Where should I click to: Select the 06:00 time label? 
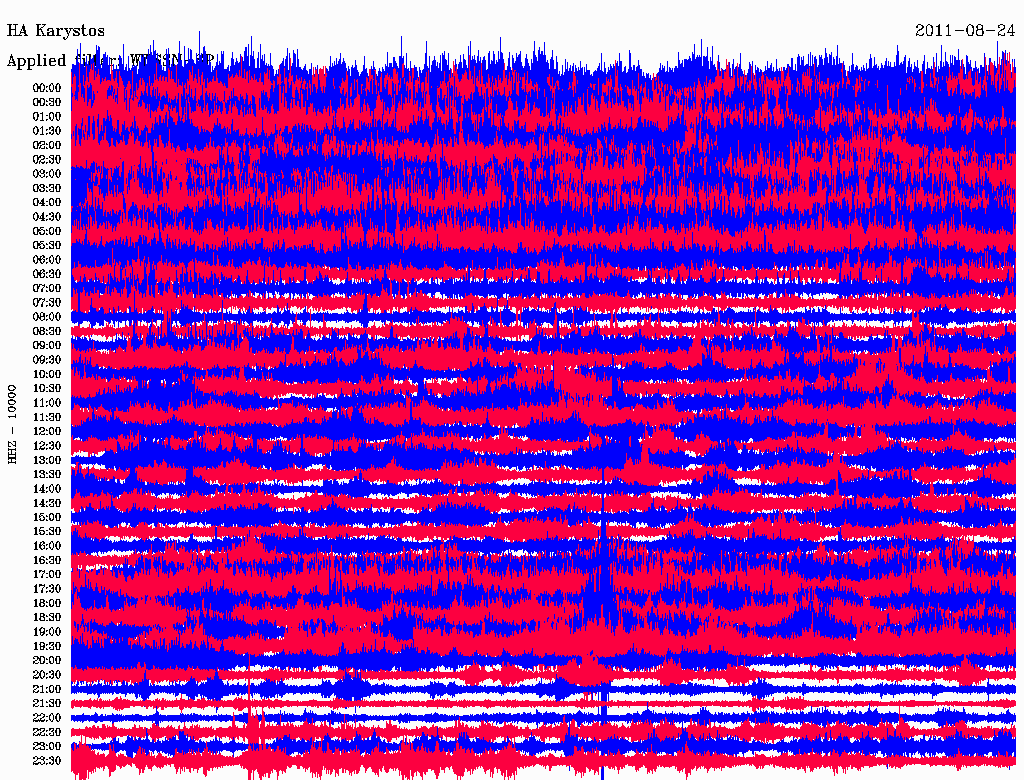click(47, 260)
